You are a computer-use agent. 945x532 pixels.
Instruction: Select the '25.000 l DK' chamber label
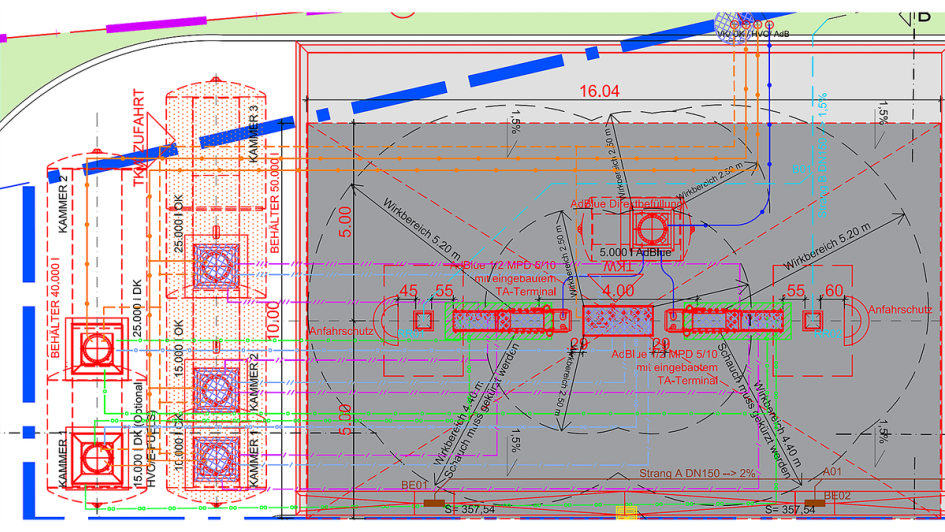137,308
